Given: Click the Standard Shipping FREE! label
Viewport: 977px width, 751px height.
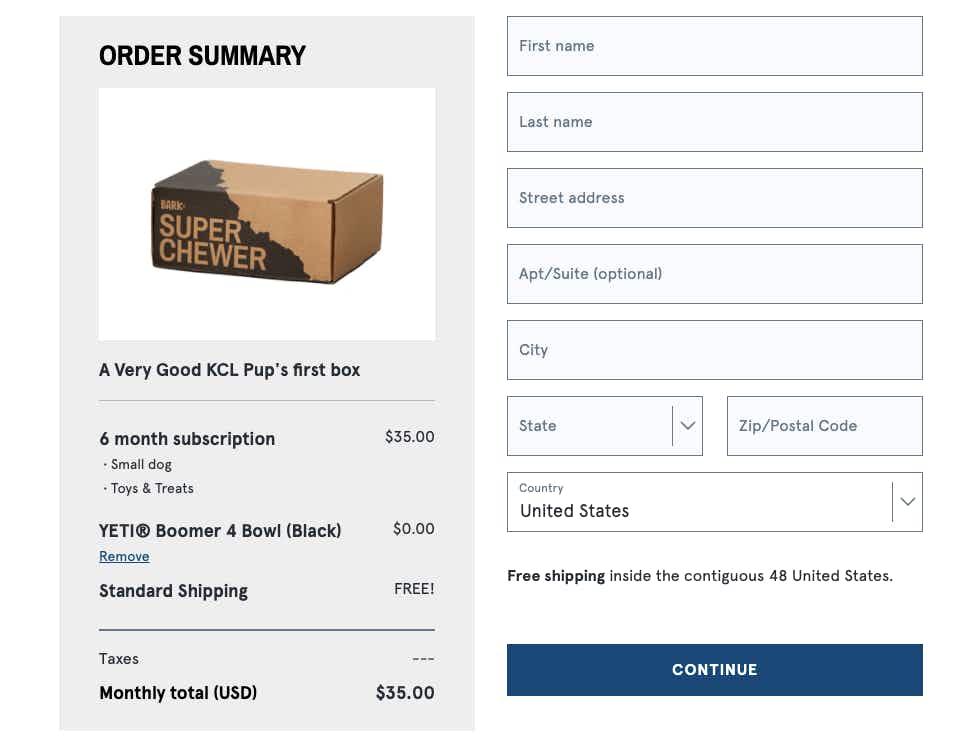Looking at the screenshot, I should 414,589.
